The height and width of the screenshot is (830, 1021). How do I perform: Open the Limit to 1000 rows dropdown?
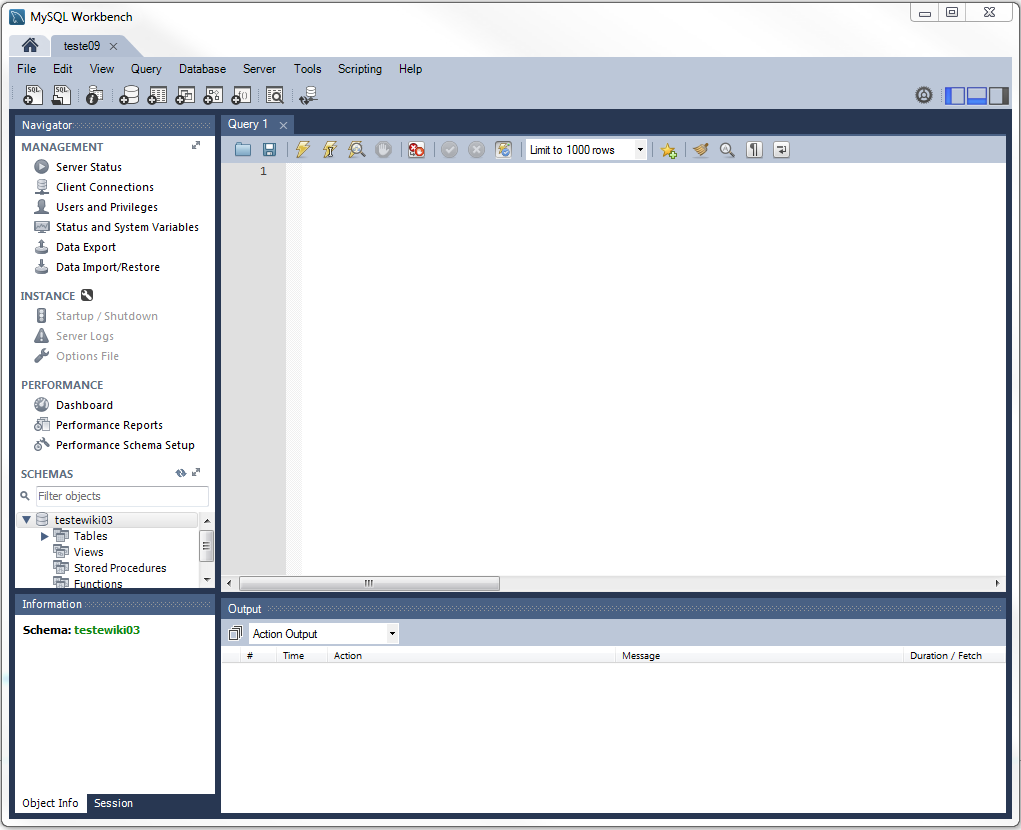[639, 149]
